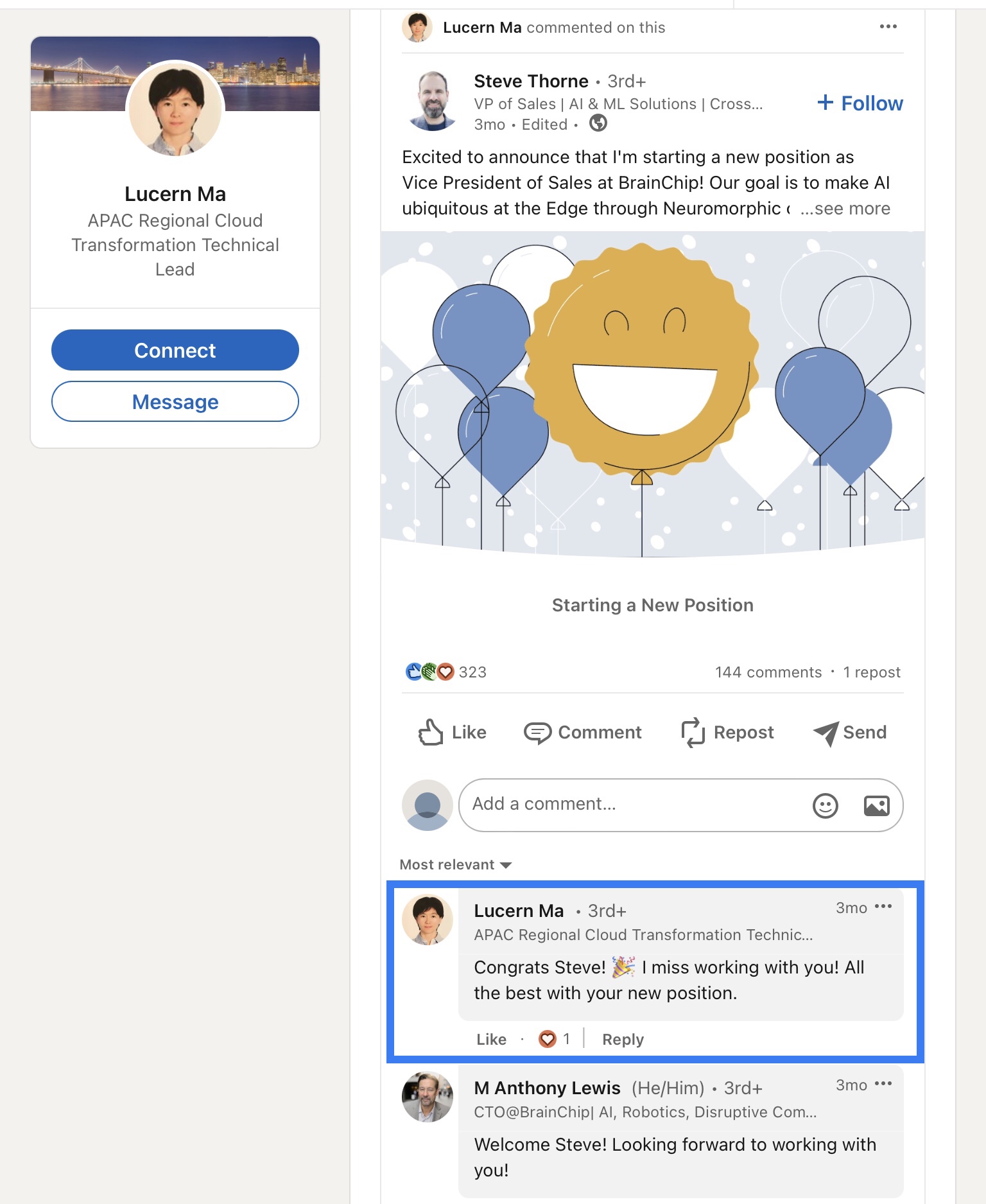Click the add image icon in comment box
986x1204 pixels.
coord(876,805)
